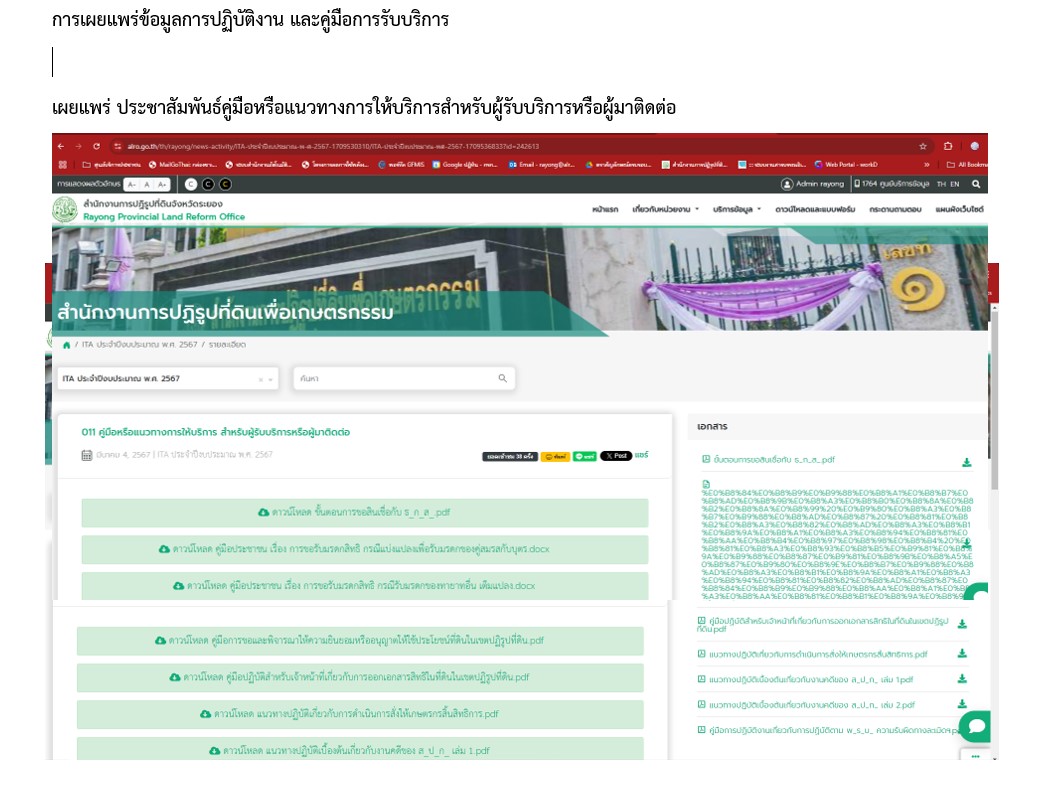Click the ค้นหา search input field
Screen dimensions: 1050x804
click(404, 379)
